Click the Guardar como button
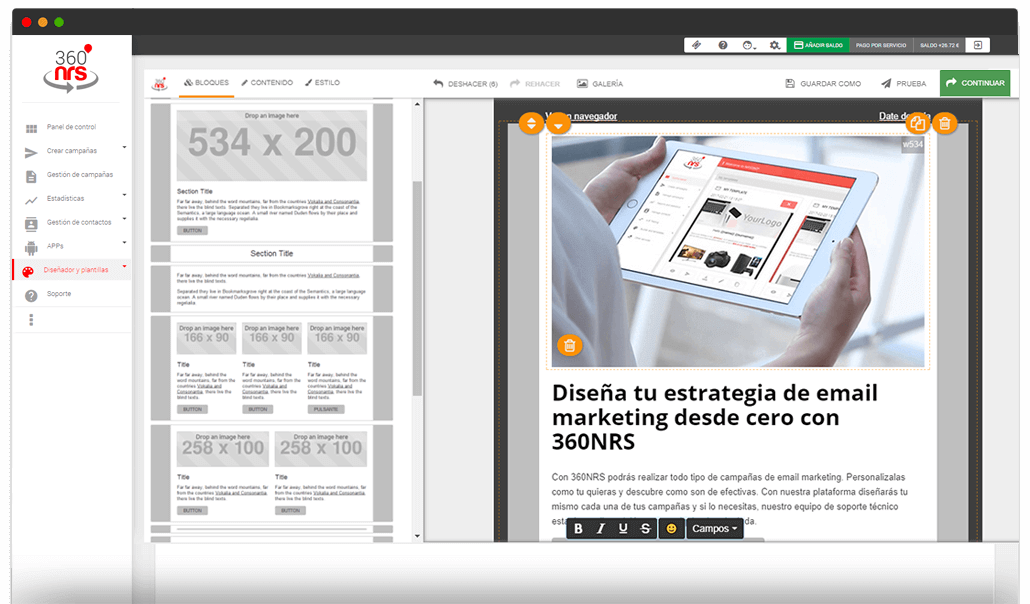The image size is (1030, 604). pos(823,84)
